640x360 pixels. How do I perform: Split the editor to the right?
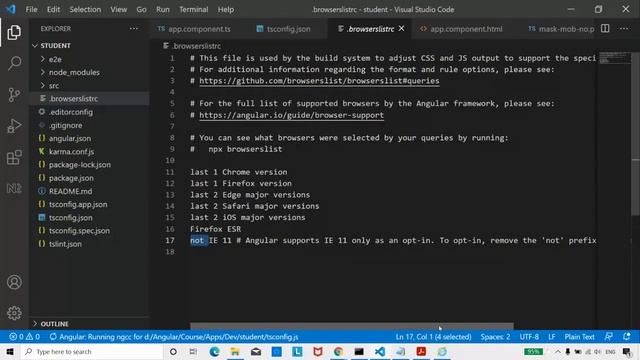click(605, 29)
